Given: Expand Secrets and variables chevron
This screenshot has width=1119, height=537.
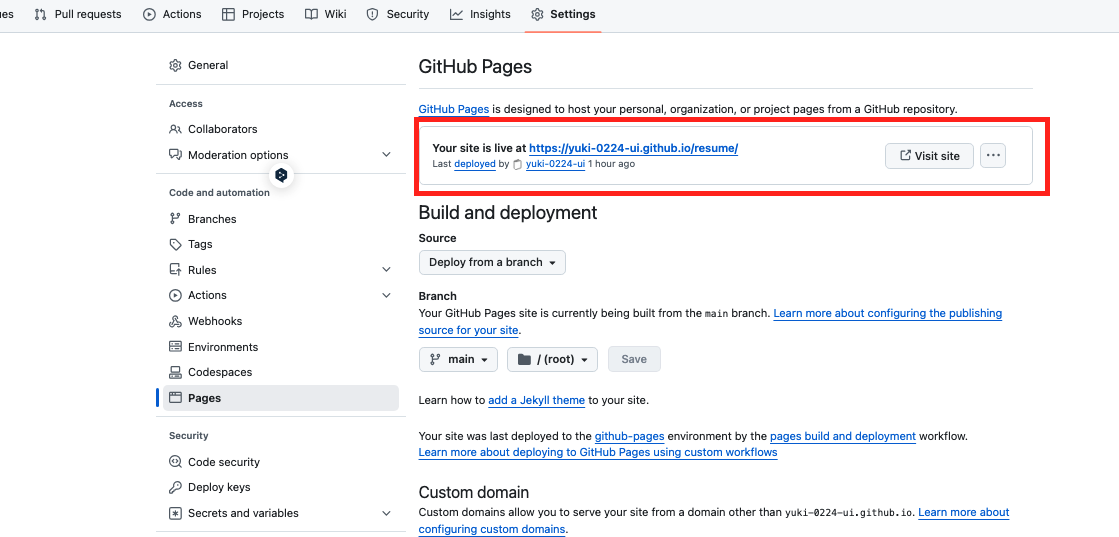Looking at the screenshot, I should 386,513.
